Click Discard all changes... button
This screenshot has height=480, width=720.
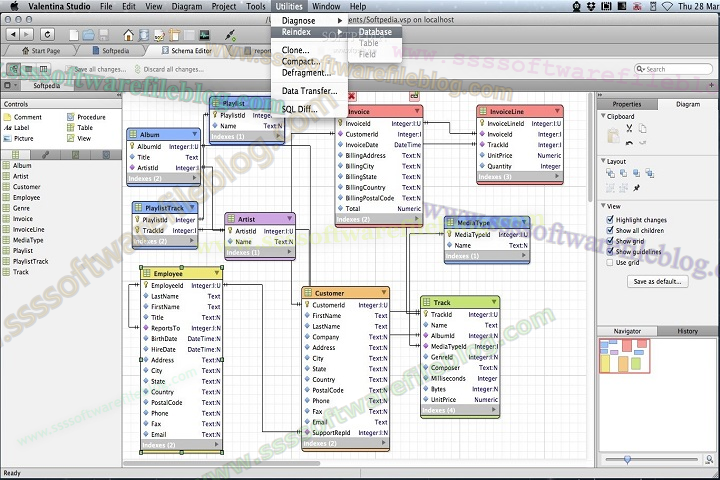tap(169, 69)
